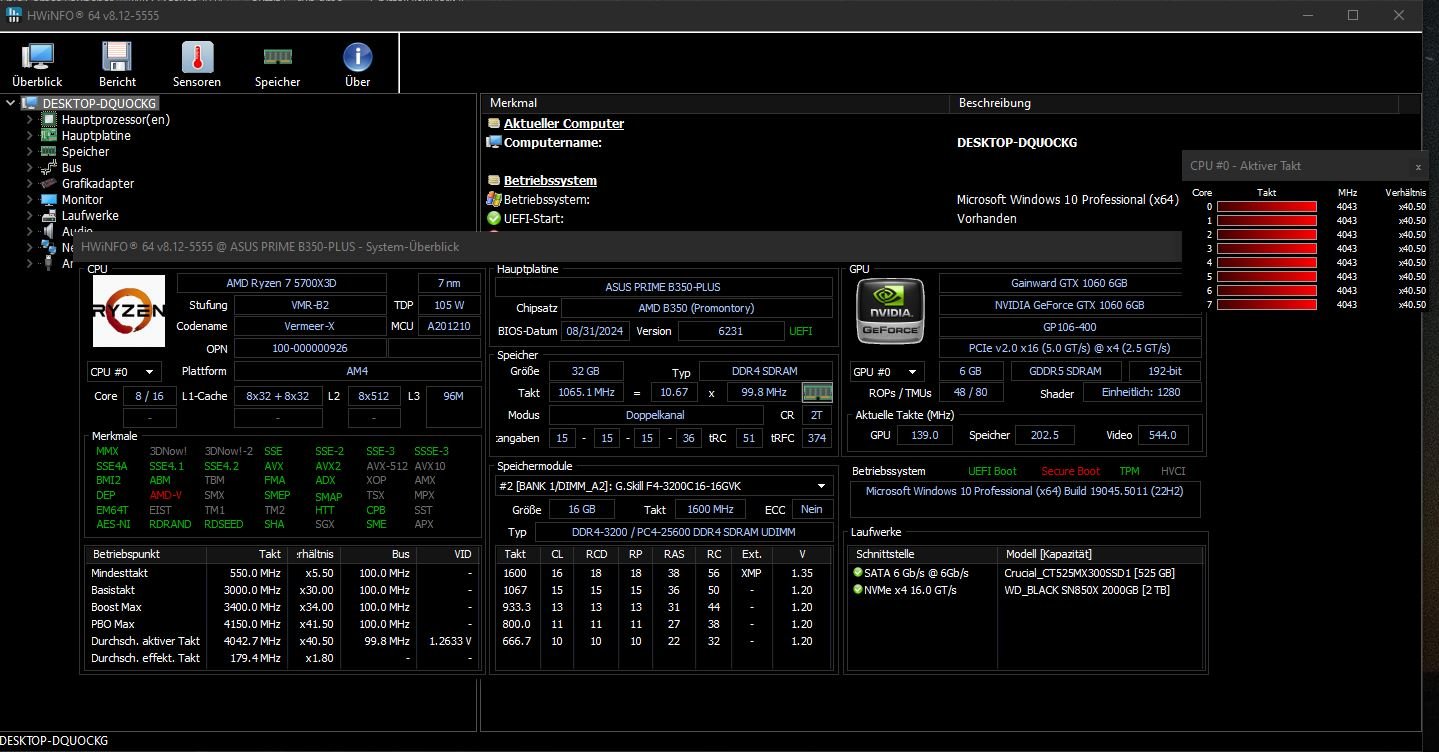The image size is (1439, 752).
Task: Select the Monitor tree item label
Action: pyautogui.click(x=82, y=200)
